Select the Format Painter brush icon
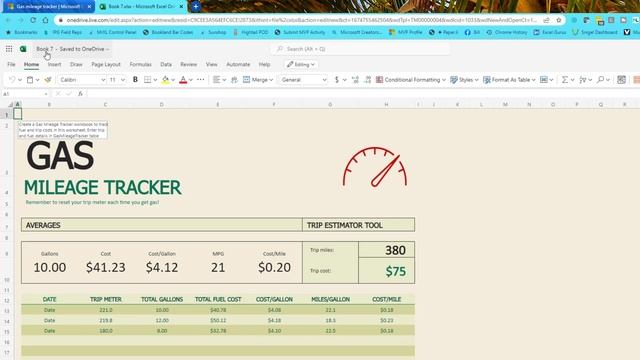Image resolution: width=640 pixels, height=360 pixels. click(x=48, y=80)
